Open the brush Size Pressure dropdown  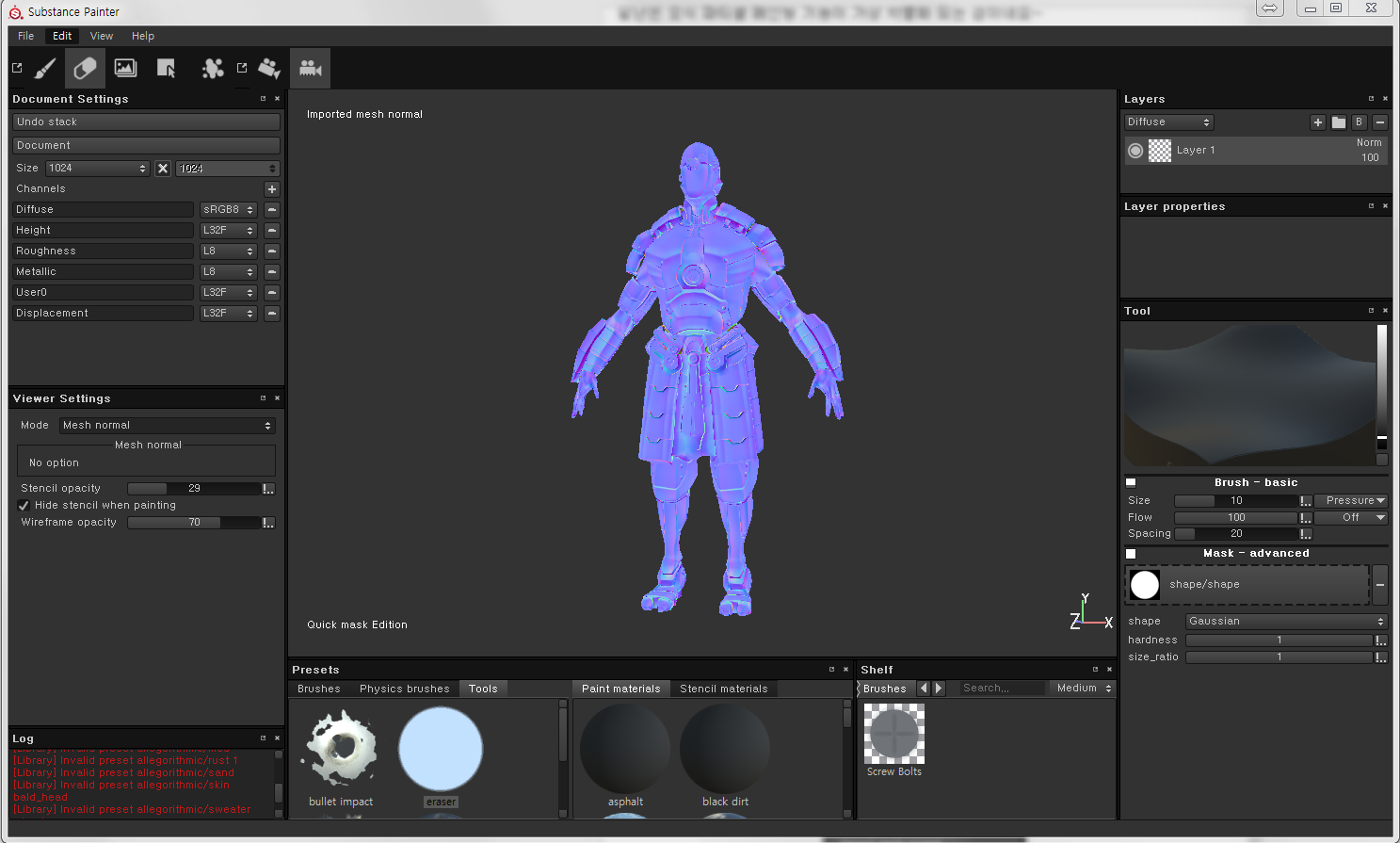click(1351, 501)
